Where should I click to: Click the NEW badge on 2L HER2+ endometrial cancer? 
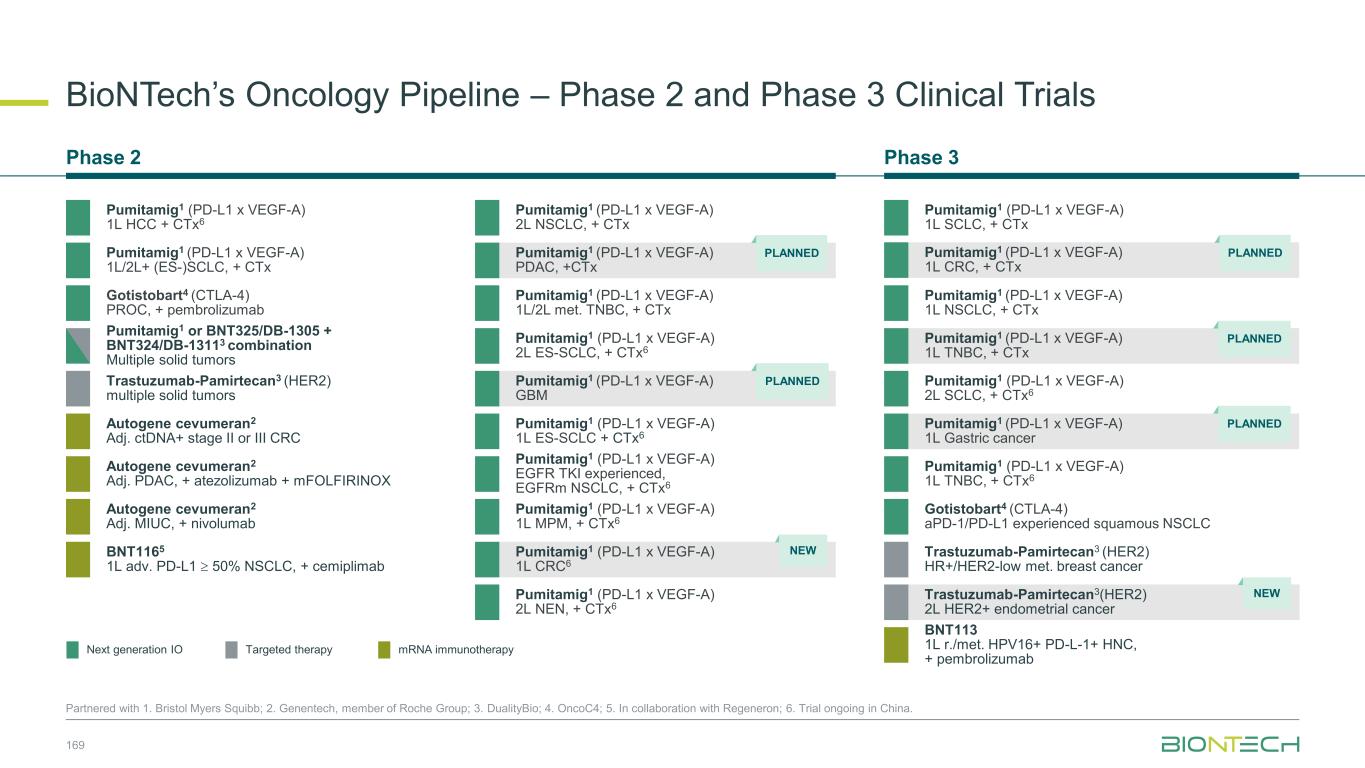point(1266,594)
